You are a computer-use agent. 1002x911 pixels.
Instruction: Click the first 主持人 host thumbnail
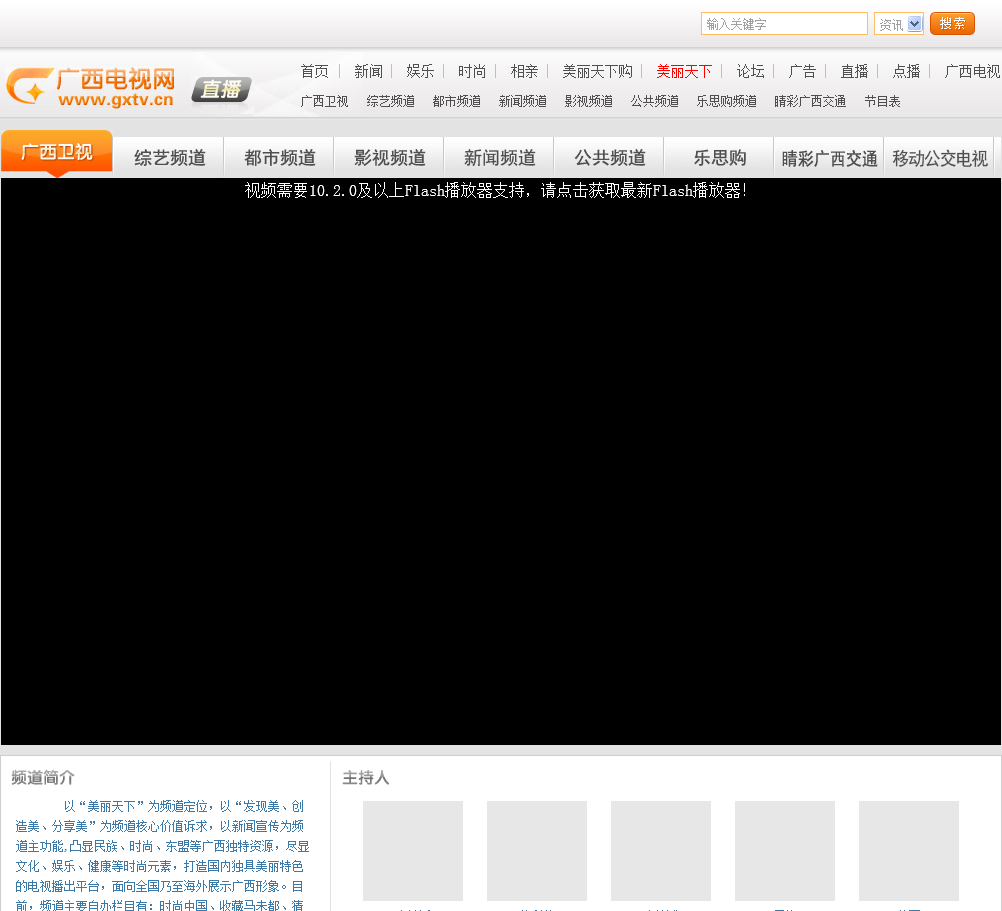(x=413, y=851)
